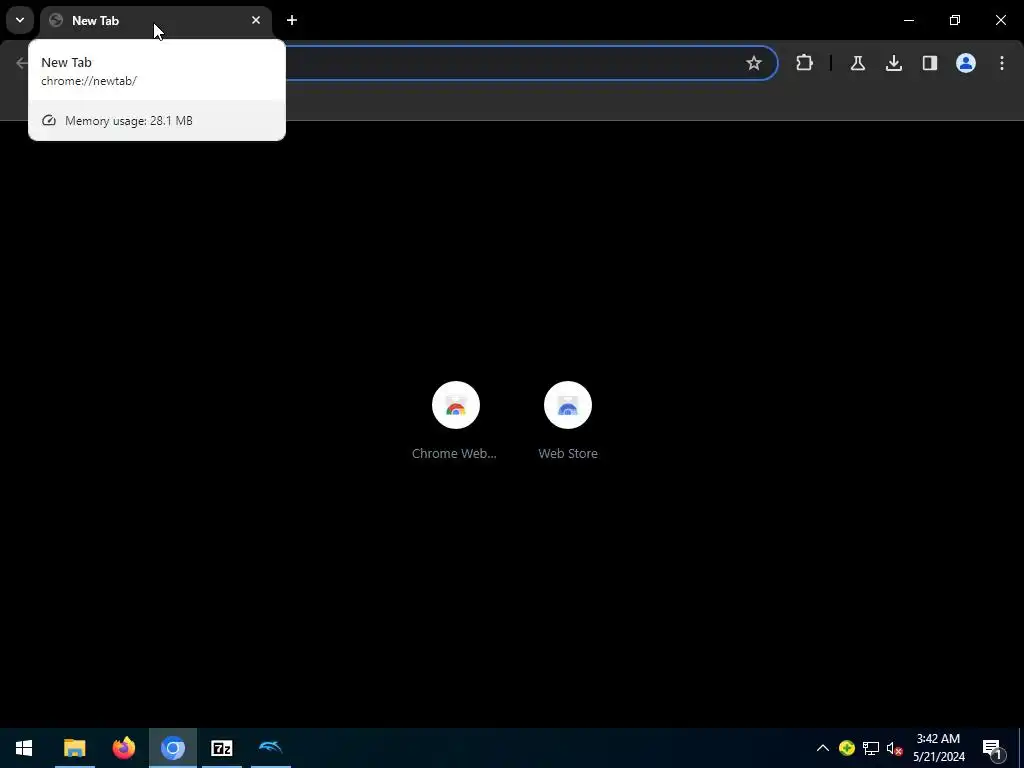Minimize the Chrome window

point(908,20)
